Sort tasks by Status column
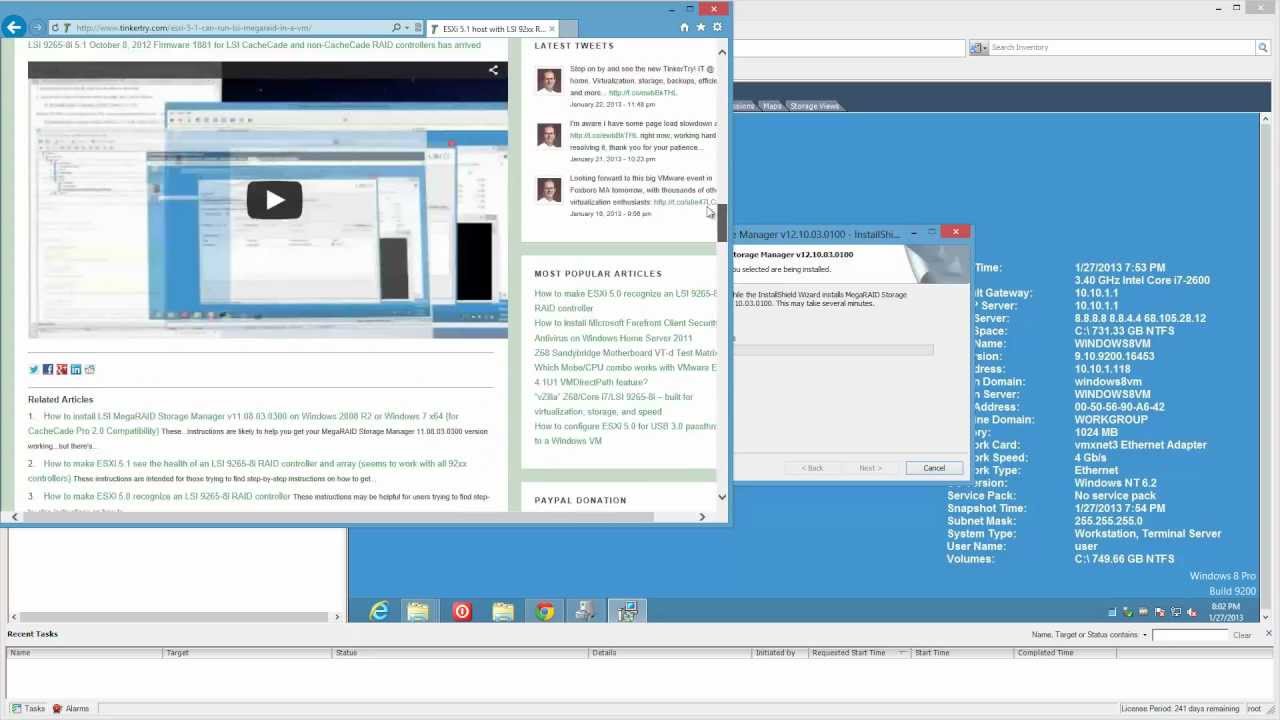This screenshot has height=720, width=1280. coord(460,653)
